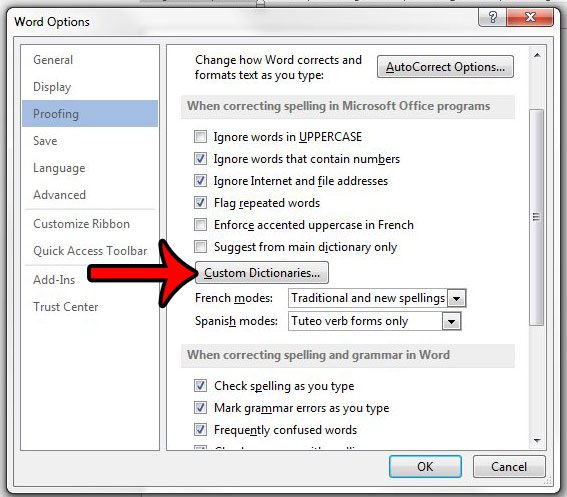Expand the Spanish modes dropdown
Image resolution: width=567 pixels, height=497 pixels.
tap(451, 321)
